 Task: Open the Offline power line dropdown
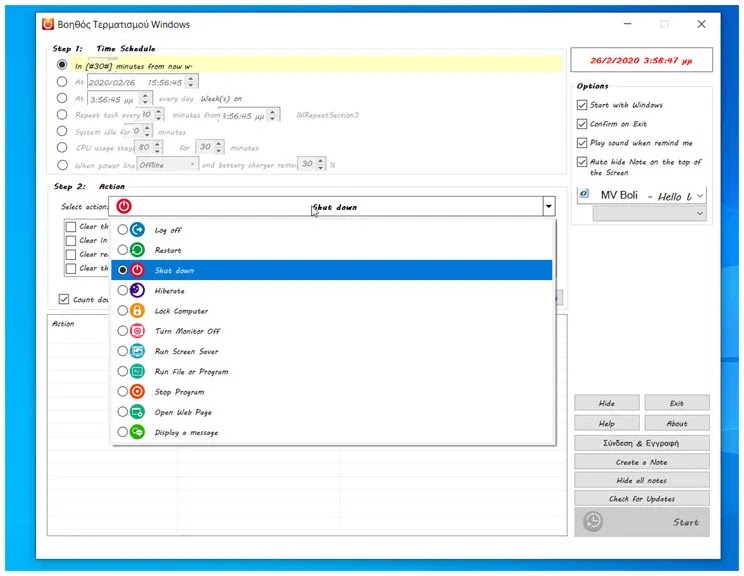pyautogui.click(x=167, y=165)
